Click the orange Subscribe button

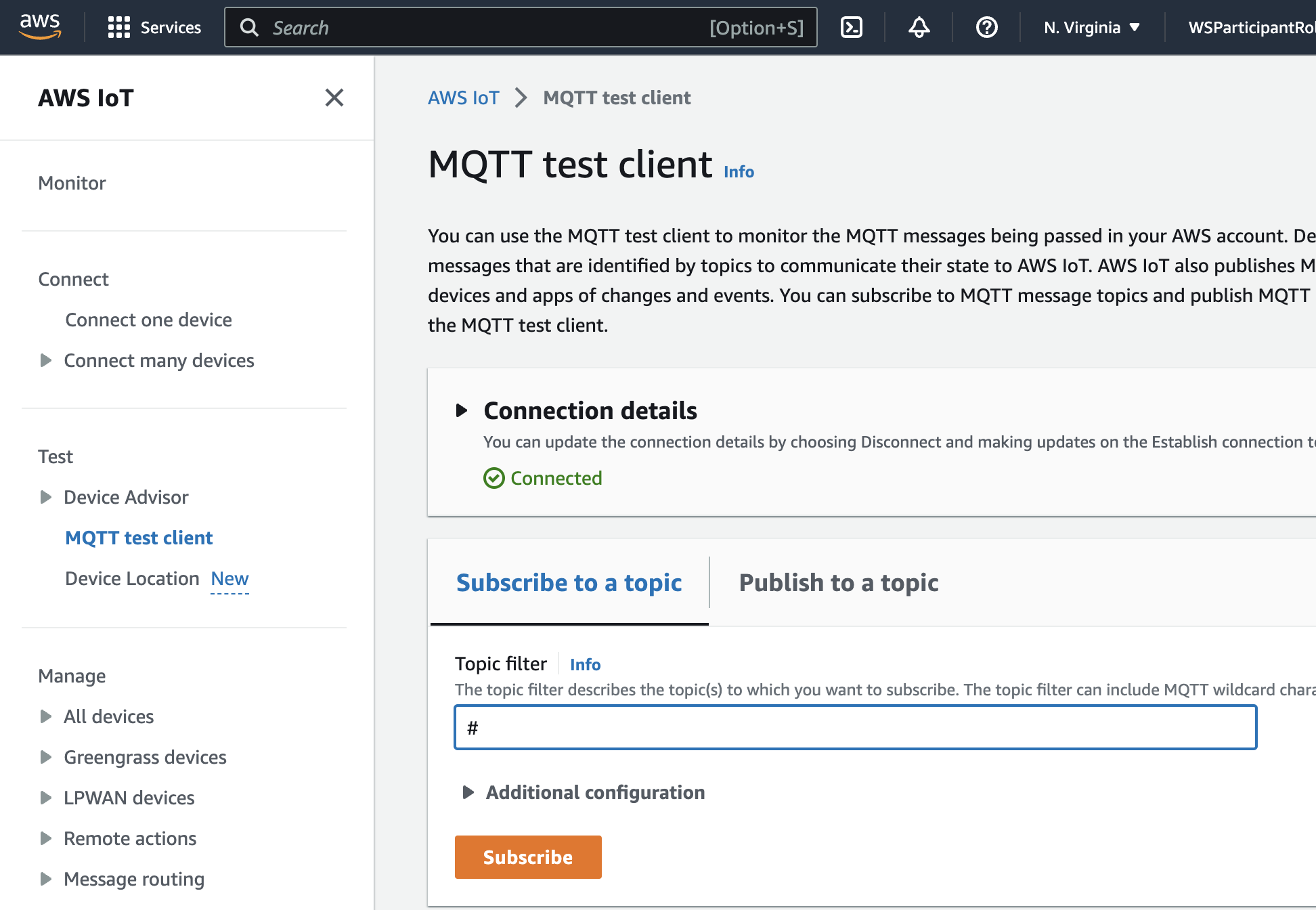tap(528, 857)
